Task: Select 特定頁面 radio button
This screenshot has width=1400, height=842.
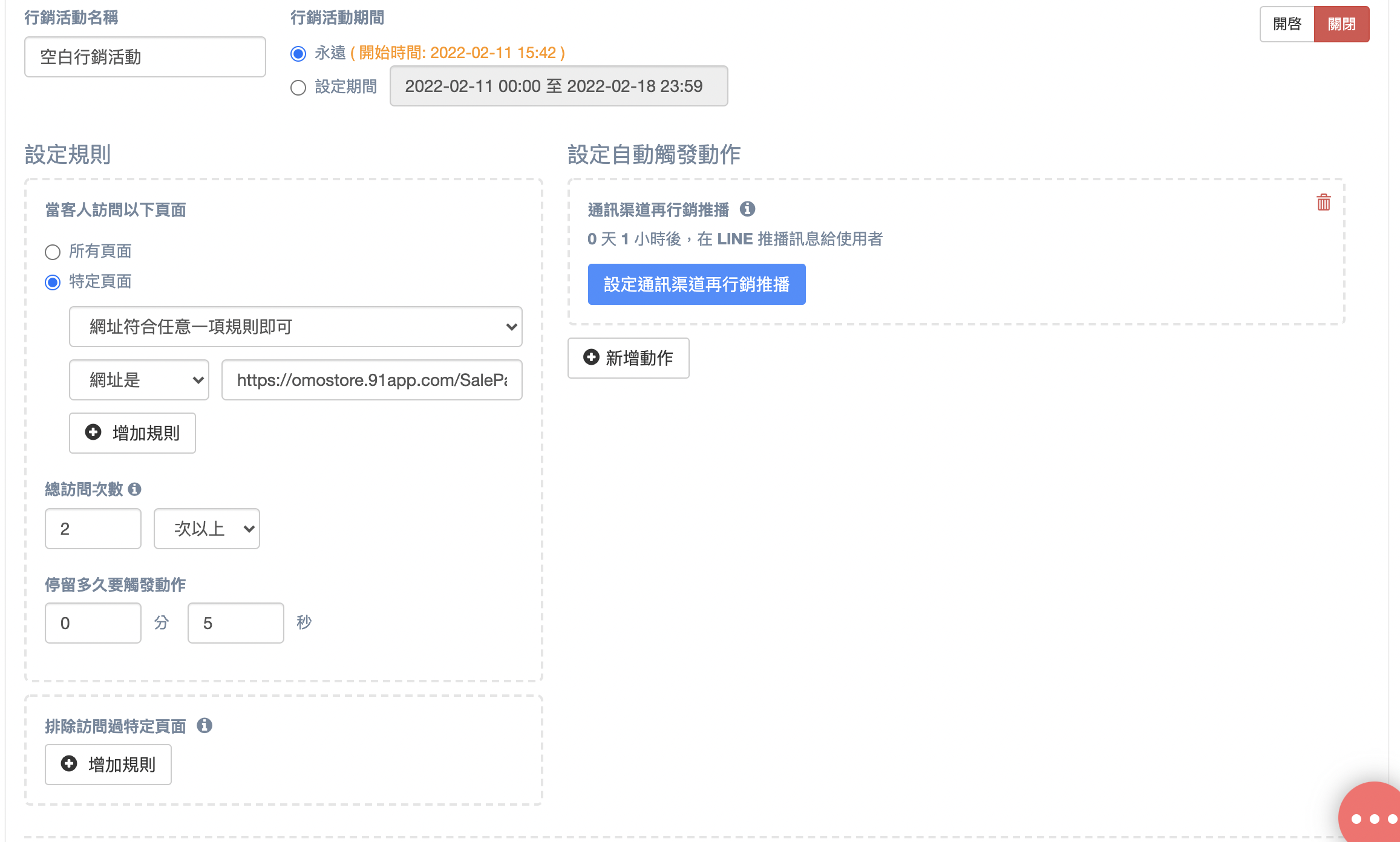Action: (x=53, y=282)
